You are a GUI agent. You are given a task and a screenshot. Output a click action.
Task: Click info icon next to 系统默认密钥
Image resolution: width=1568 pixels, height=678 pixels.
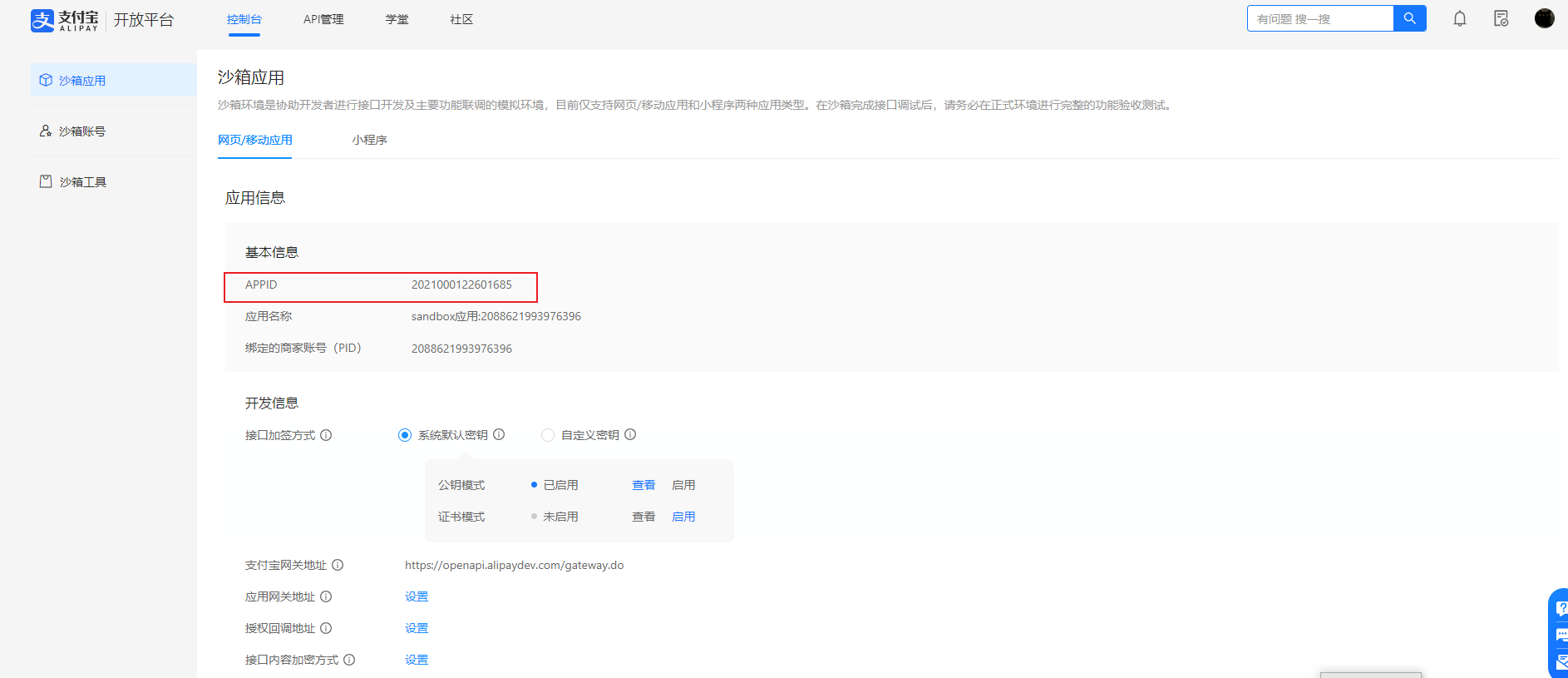click(499, 434)
